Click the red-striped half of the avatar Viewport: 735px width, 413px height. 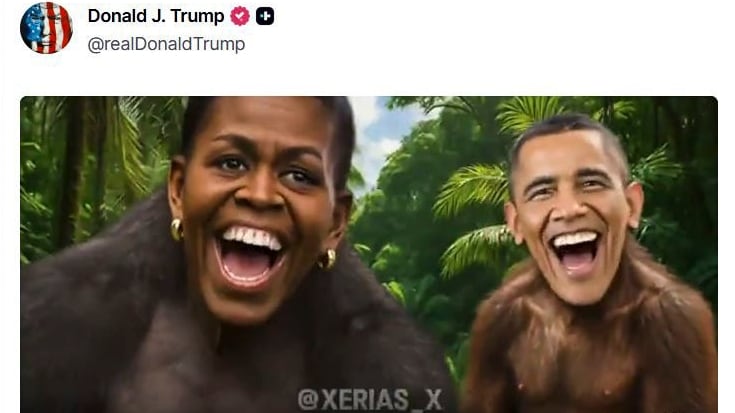click(x=60, y=28)
